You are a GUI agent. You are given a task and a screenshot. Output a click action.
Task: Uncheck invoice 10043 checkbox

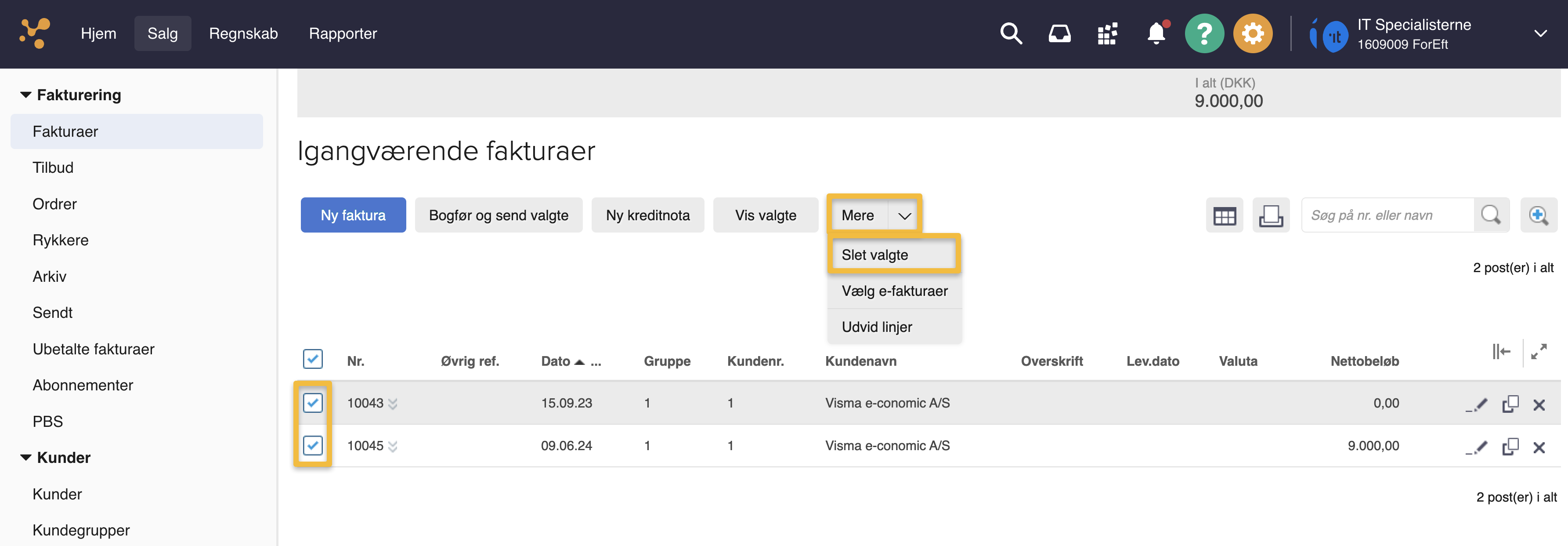click(313, 403)
